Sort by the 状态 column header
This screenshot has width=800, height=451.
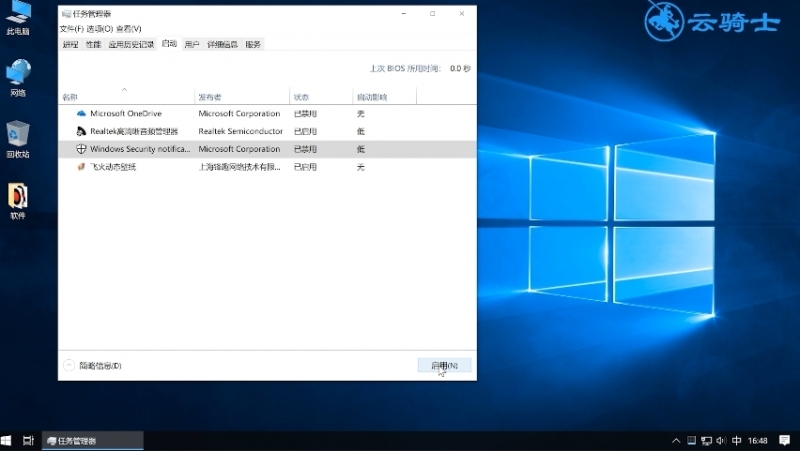coord(321,96)
